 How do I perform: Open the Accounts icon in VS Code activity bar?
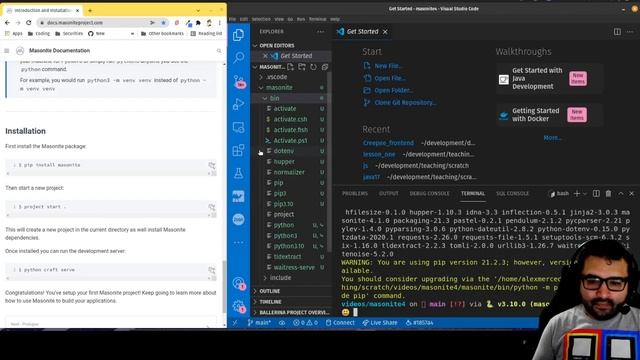pyautogui.click(x=239, y=283)
